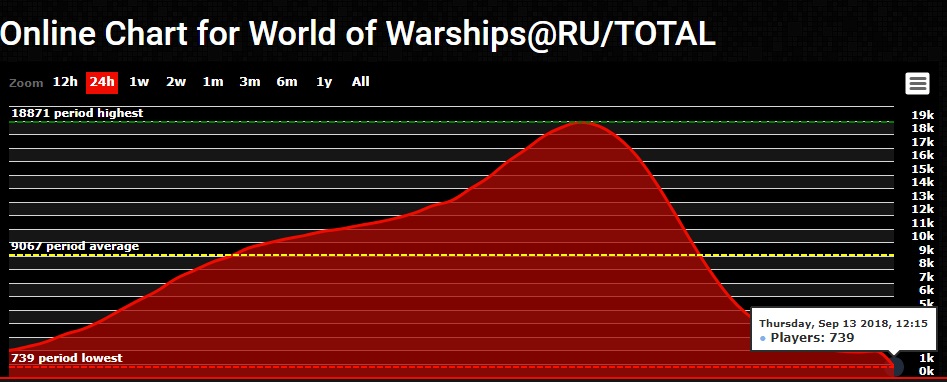Image resolution: width=947 pixels, height=382 pixels.
Task: Click the 19k axis label
Action: click(x=922, y=115)
